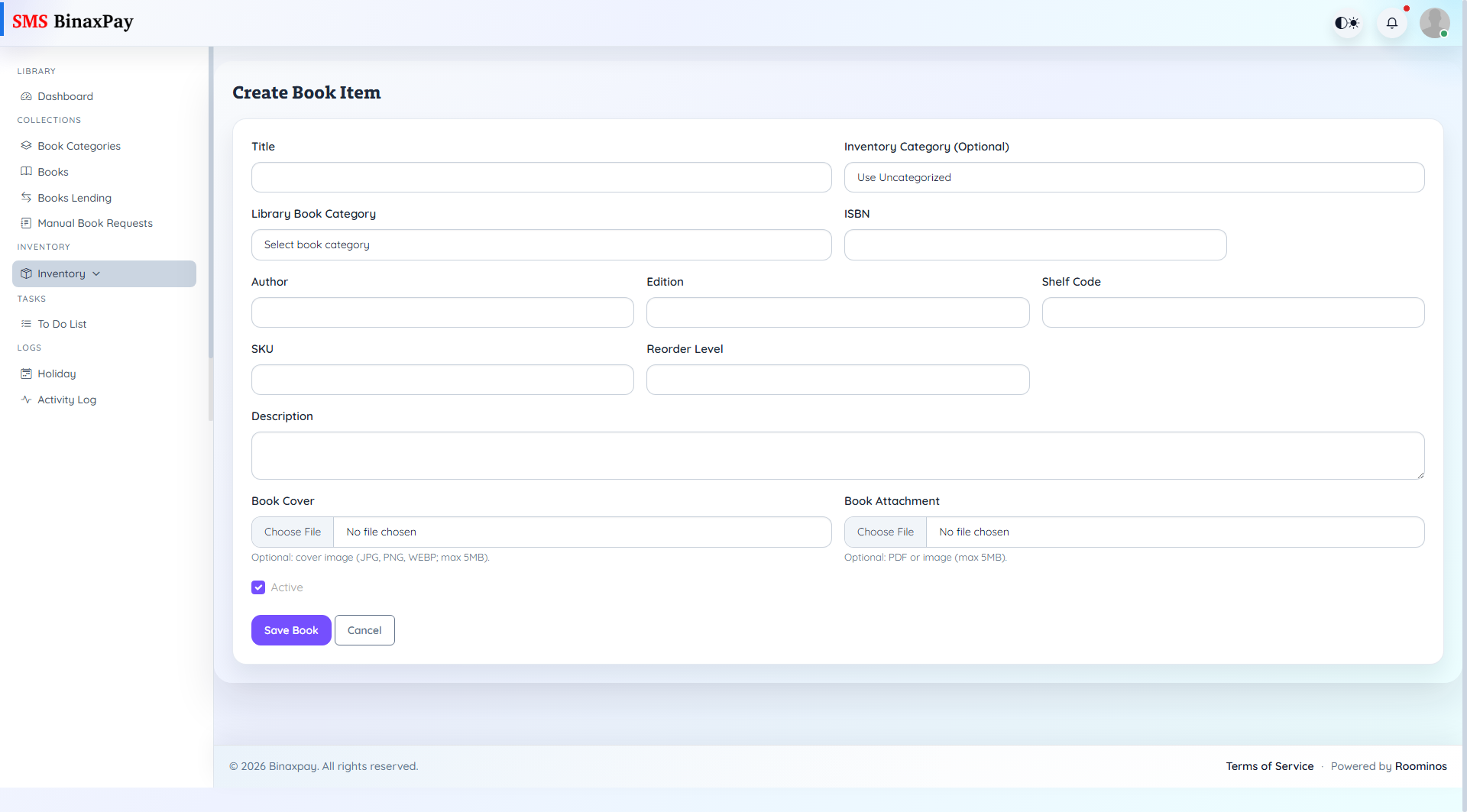This screenshot has height=812, width=1467.
Task: Click the Holiday calendar icon
Action: (x=26, y=374)
